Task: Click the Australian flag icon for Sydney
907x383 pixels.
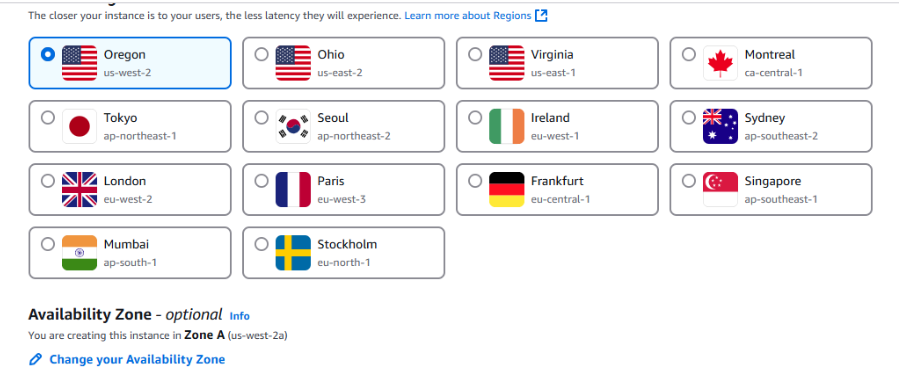Action: pyautogui.click(x=720, y=126)
